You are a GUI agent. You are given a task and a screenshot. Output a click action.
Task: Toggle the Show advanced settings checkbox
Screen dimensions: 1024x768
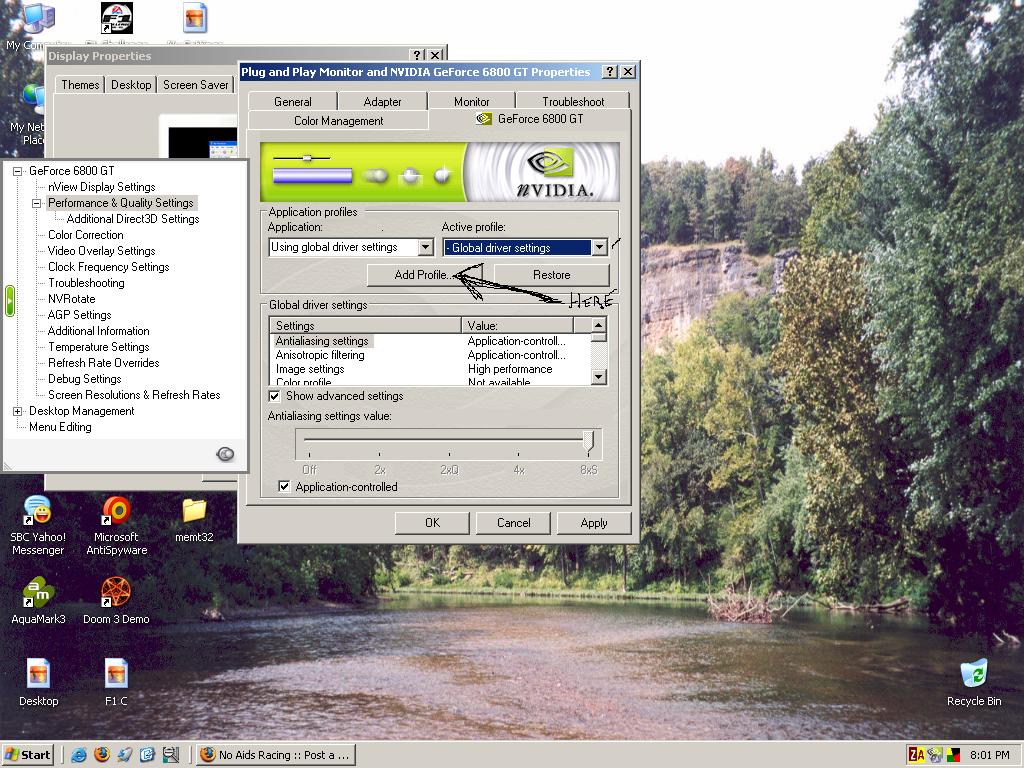pos(275,396)
